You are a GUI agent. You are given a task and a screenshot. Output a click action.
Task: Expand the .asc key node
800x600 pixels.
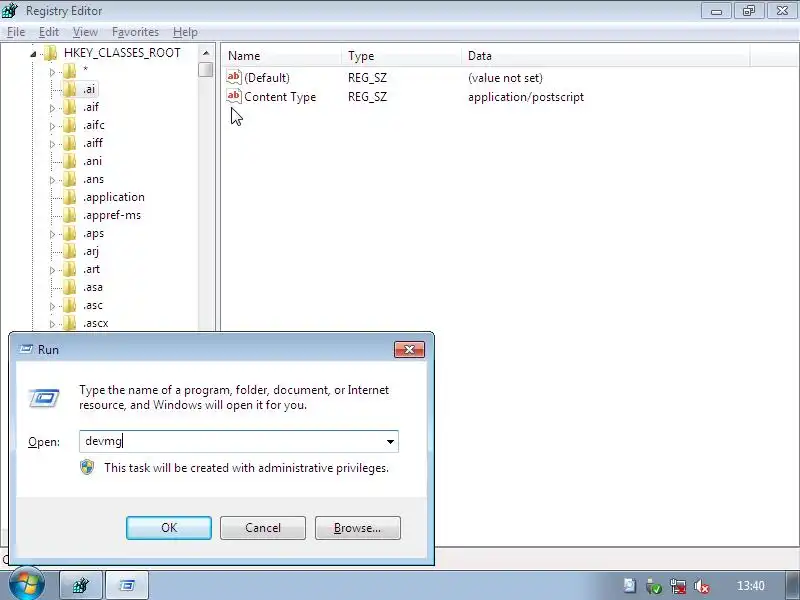52,306
